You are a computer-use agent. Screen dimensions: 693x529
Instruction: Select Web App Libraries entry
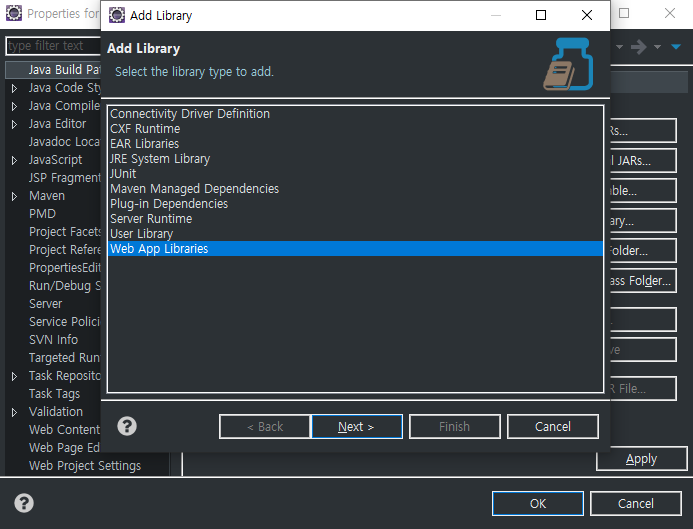355,248
